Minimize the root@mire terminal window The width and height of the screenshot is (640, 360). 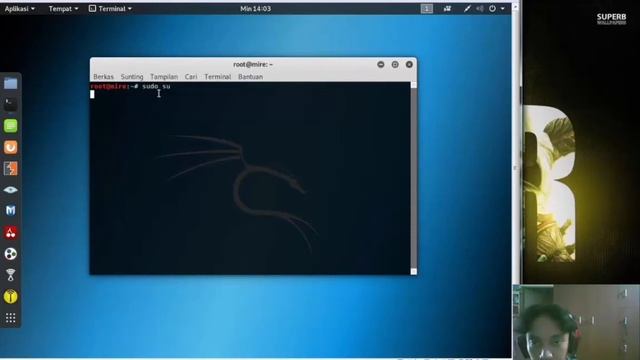tap(381, 64)
